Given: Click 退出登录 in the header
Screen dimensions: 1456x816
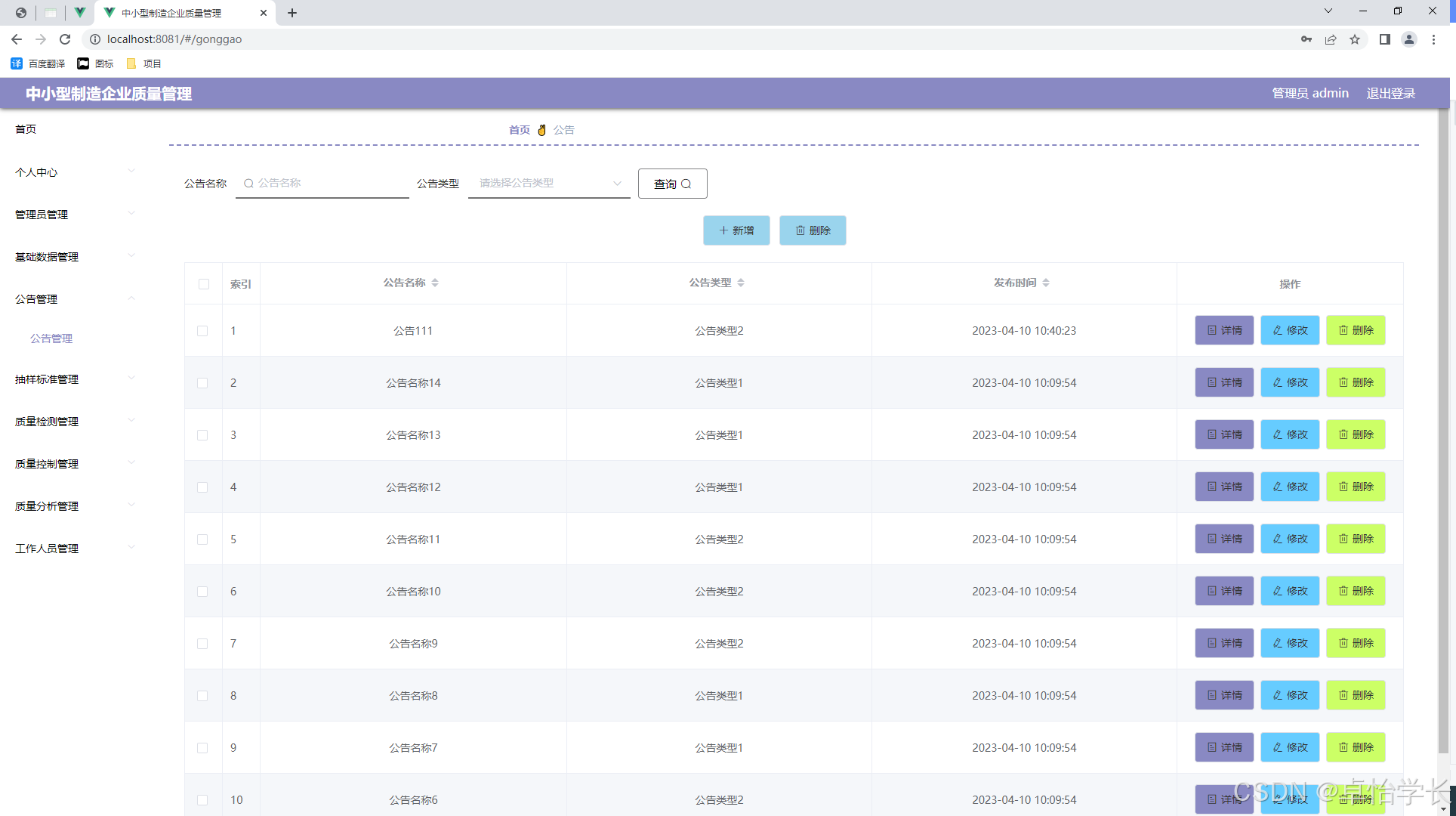Looking at the screenshot, I should pyautogui.click(x=1390, y=93).
